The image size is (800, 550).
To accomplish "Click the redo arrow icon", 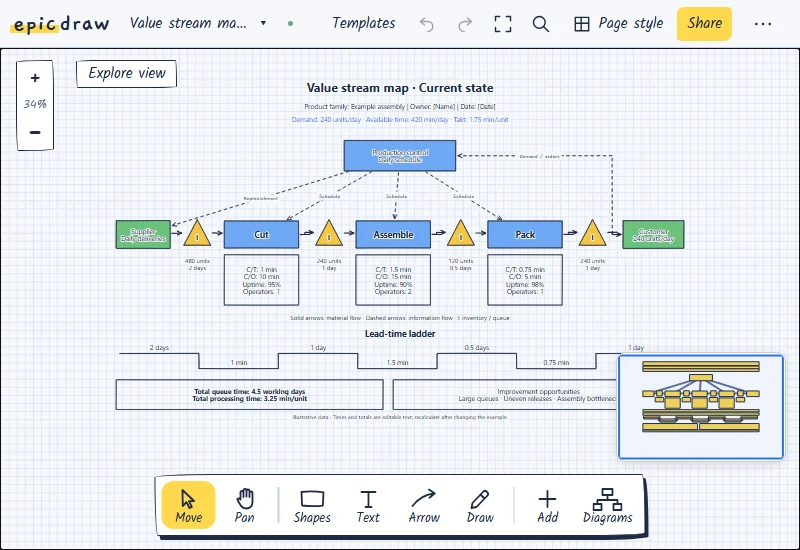I will tap(465, 24).
